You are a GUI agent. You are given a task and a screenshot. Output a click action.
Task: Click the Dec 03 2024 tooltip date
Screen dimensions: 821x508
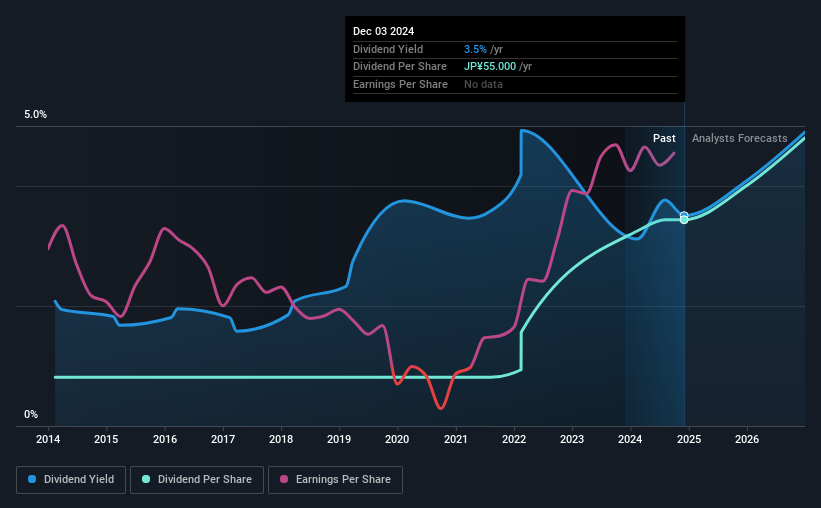383,31
